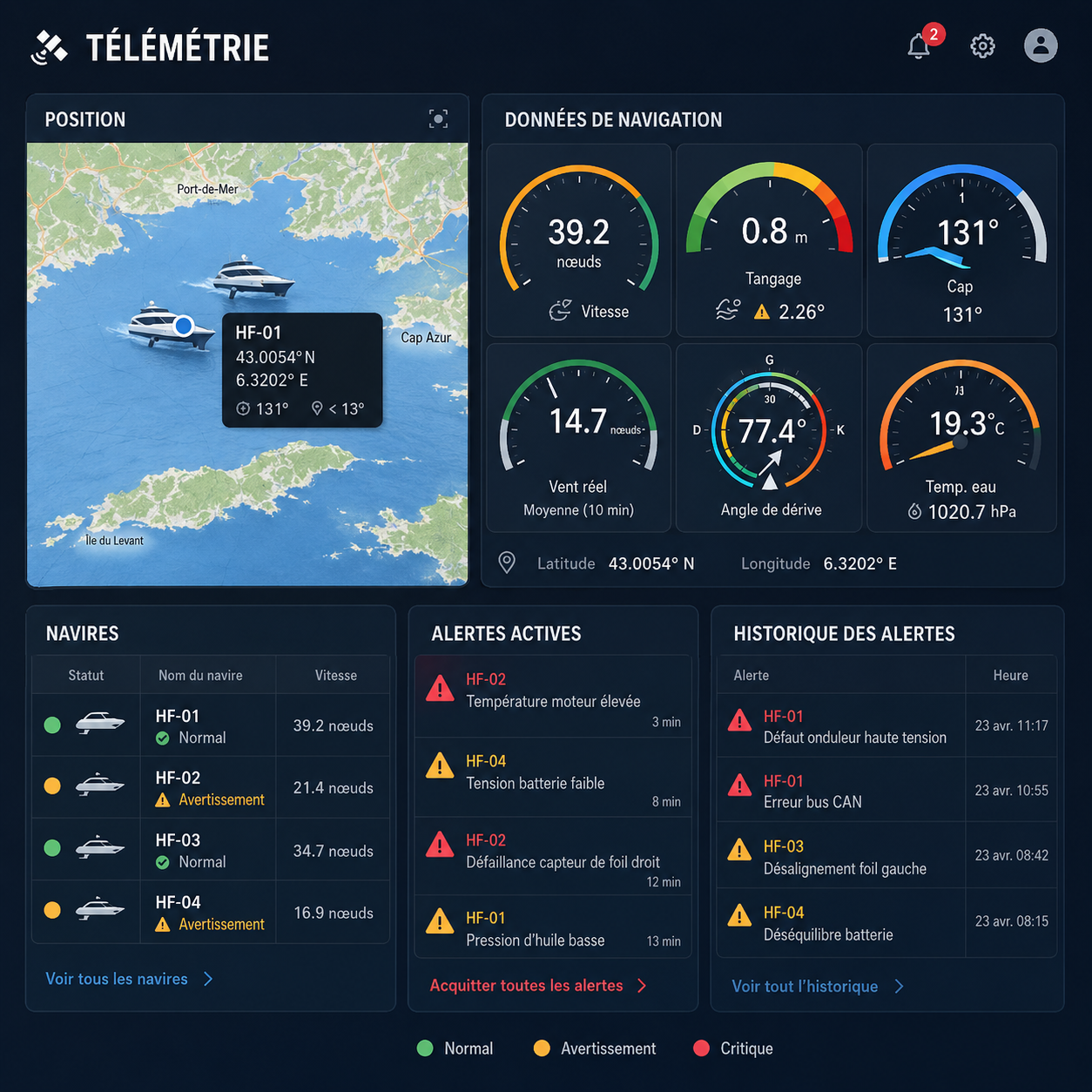
Task: Expand map with the focus frame icon
Action: tap(438, 119)
